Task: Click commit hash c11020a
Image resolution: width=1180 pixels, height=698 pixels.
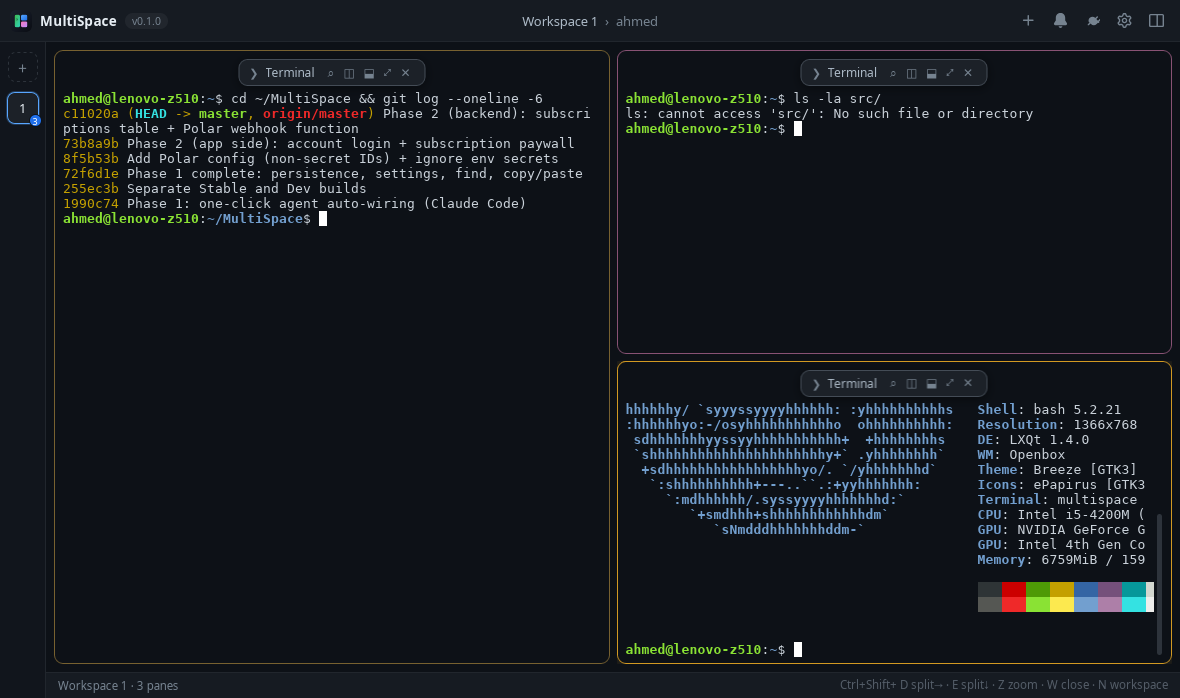Action: pos(91,114)
